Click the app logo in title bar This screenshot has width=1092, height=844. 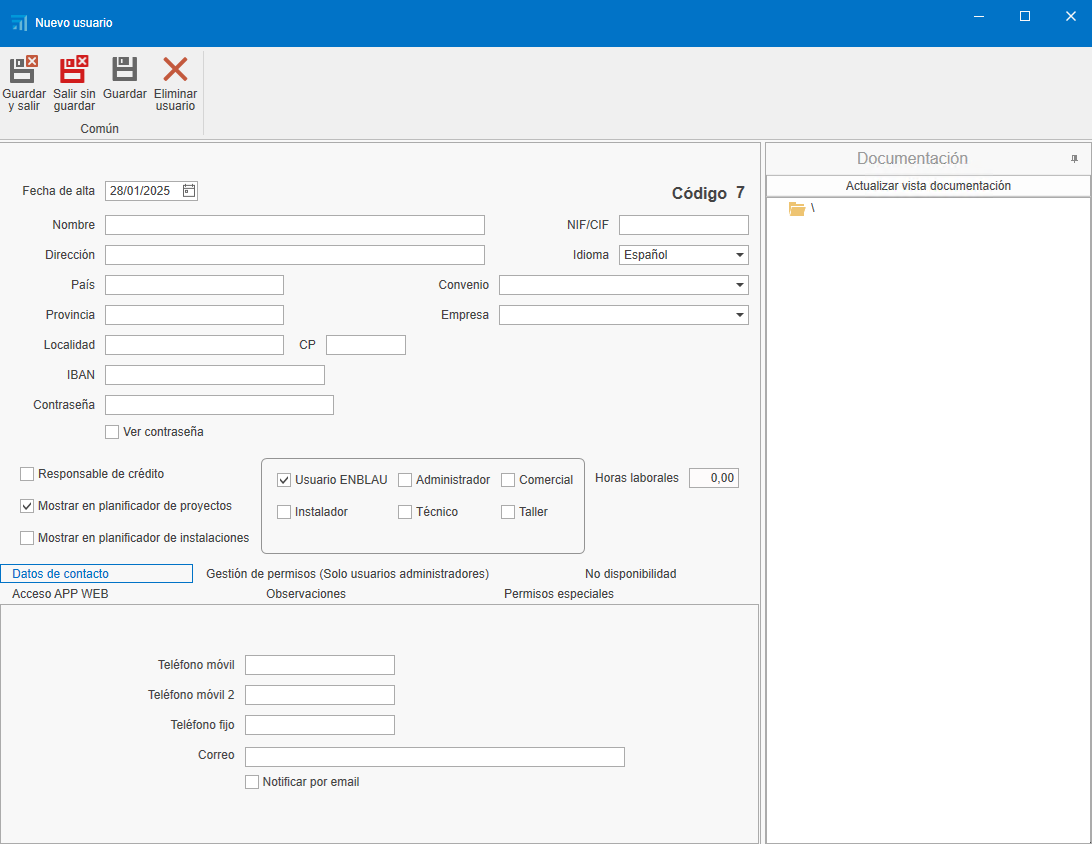coord(20,23)
